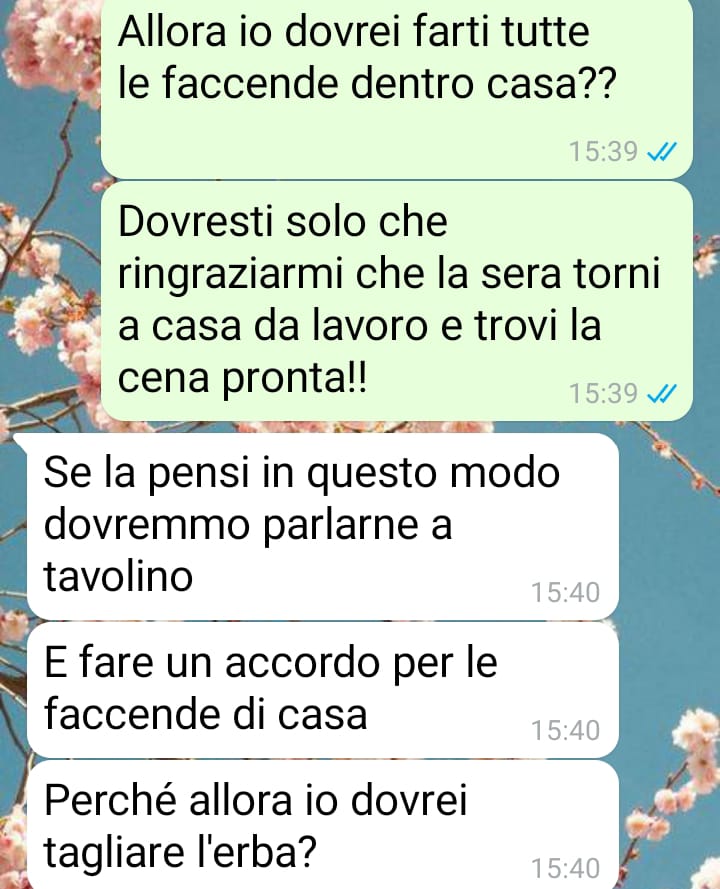720x889 pixels.
Task: Click the word 'tavolino' in the received message
Action: pos(118,575)
